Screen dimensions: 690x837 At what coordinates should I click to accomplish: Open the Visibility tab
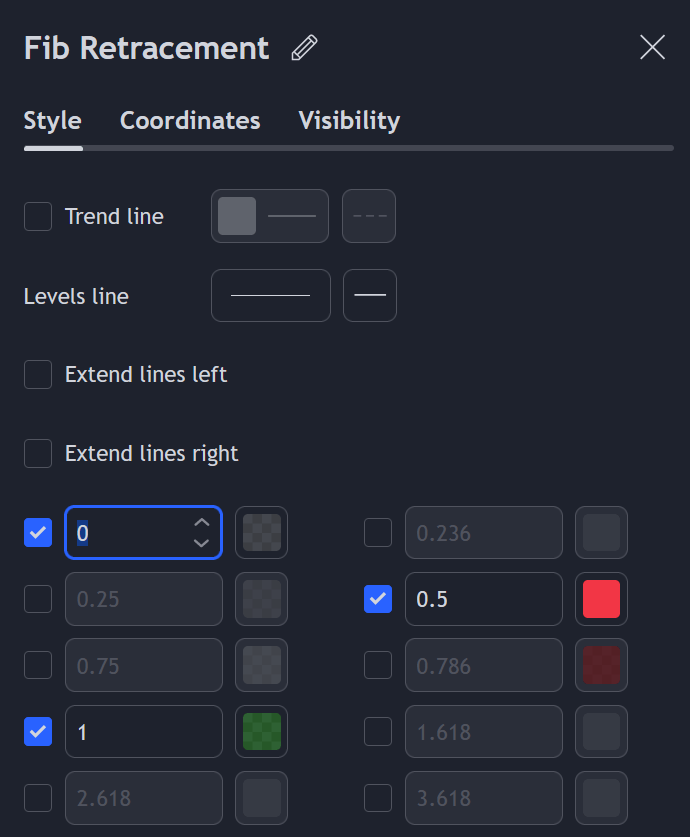click(349, 121)
